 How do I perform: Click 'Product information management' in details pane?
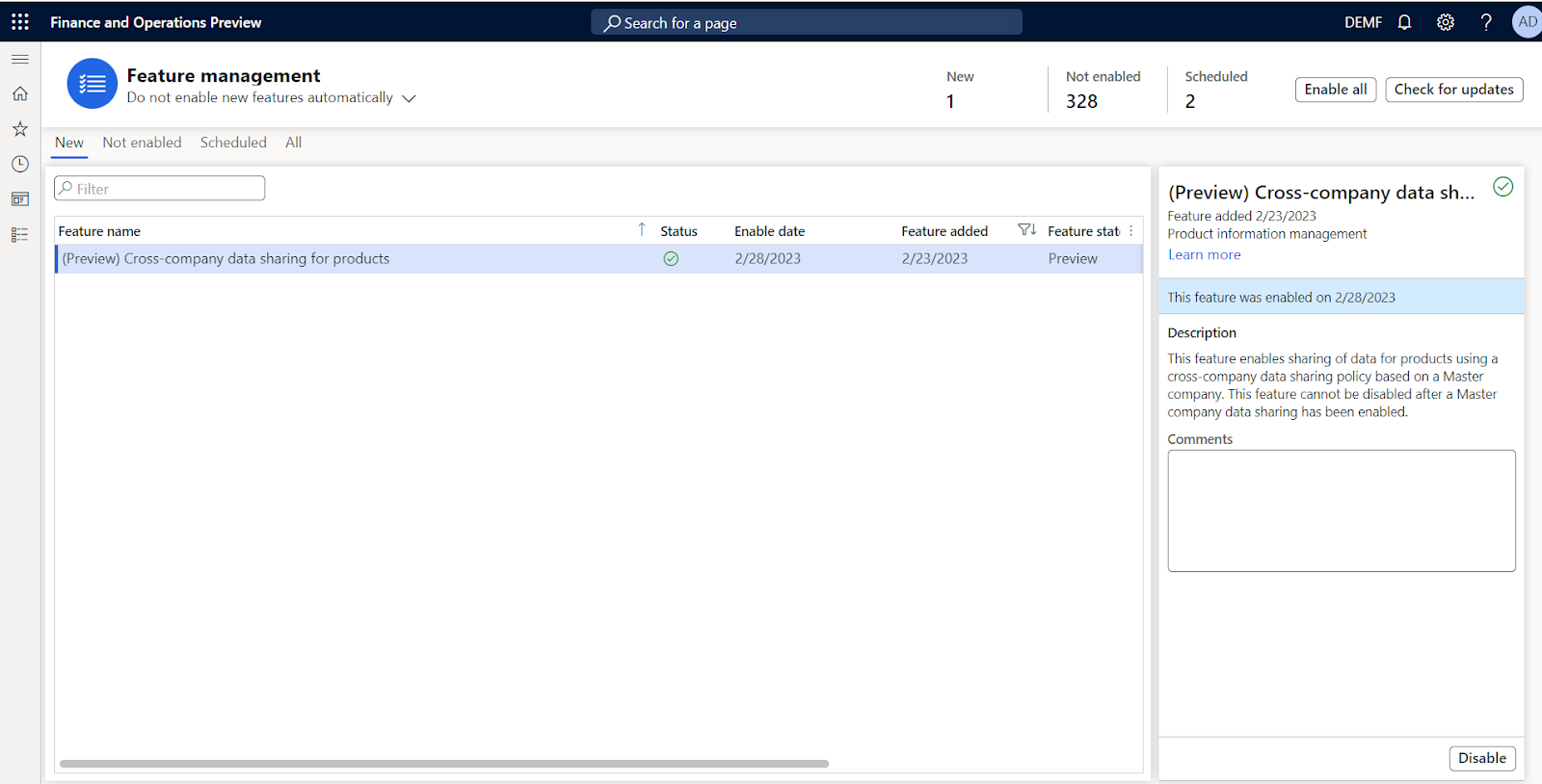[1267, 234]
